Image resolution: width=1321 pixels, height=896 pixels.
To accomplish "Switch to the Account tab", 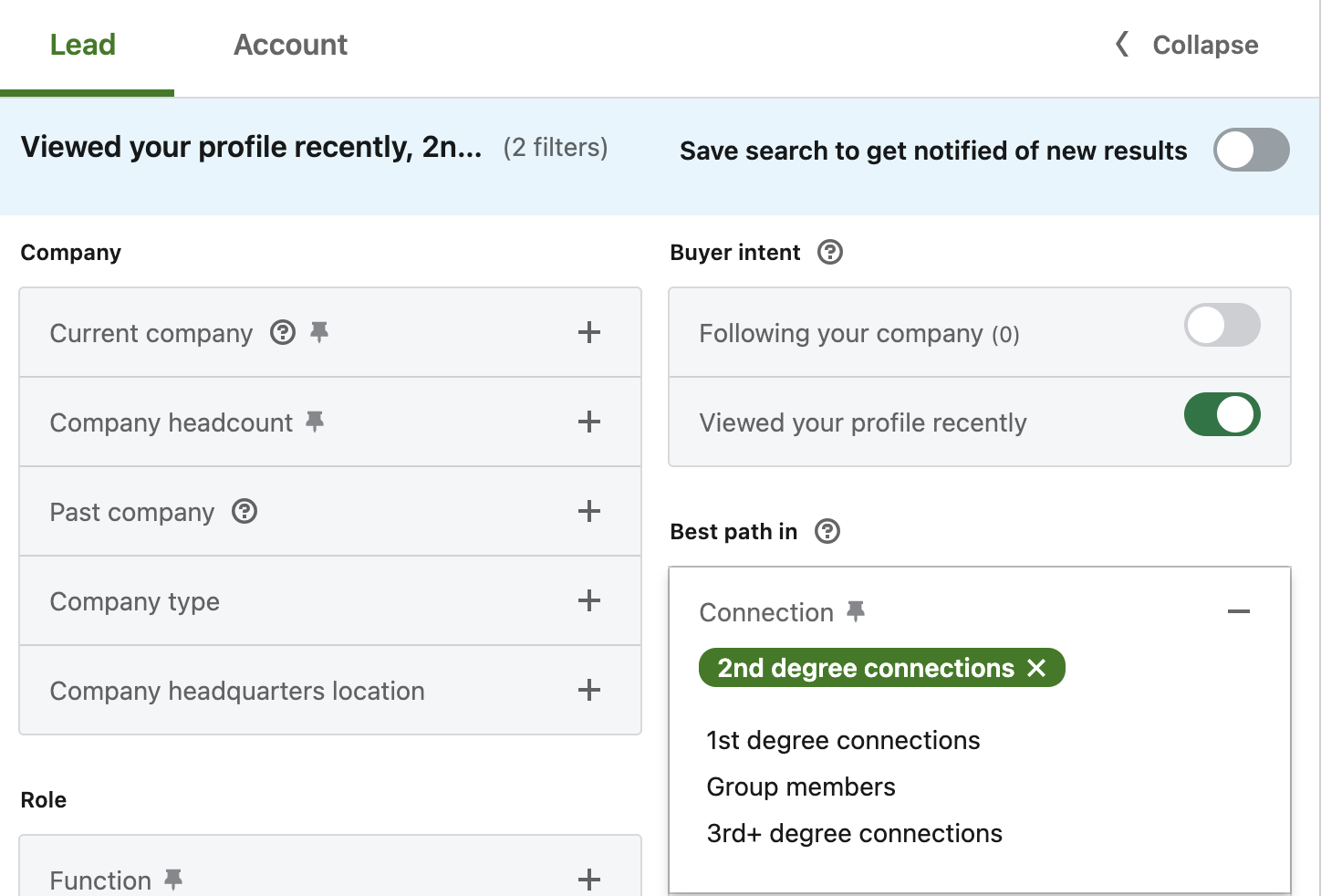I will pos(290,45).
